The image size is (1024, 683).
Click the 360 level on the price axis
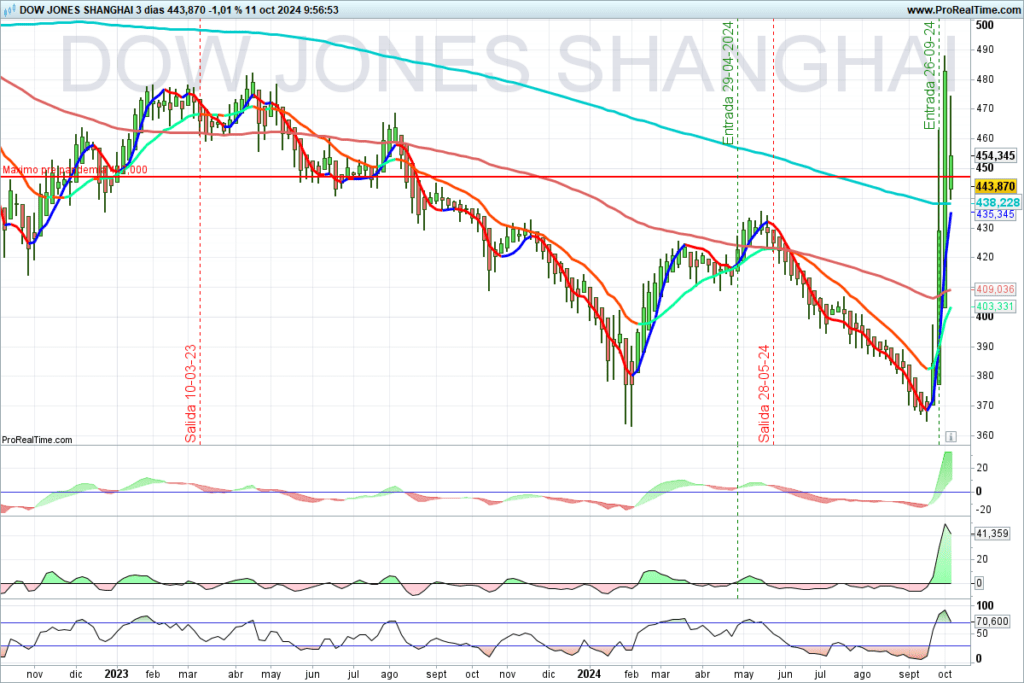984,436
